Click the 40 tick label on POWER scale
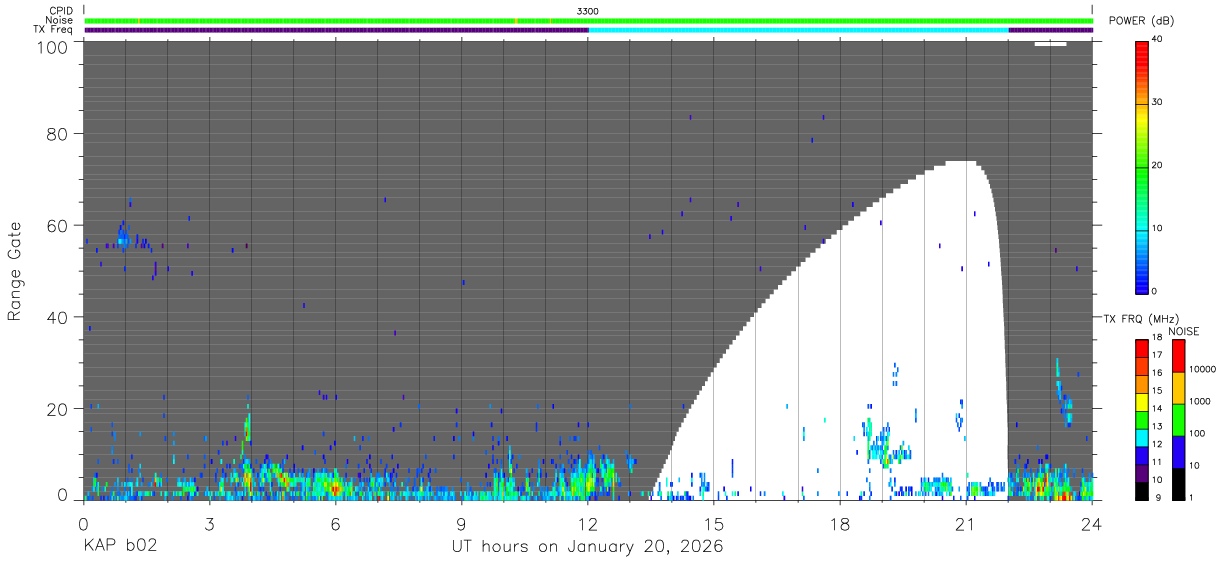 click(x=1158, y=40)
